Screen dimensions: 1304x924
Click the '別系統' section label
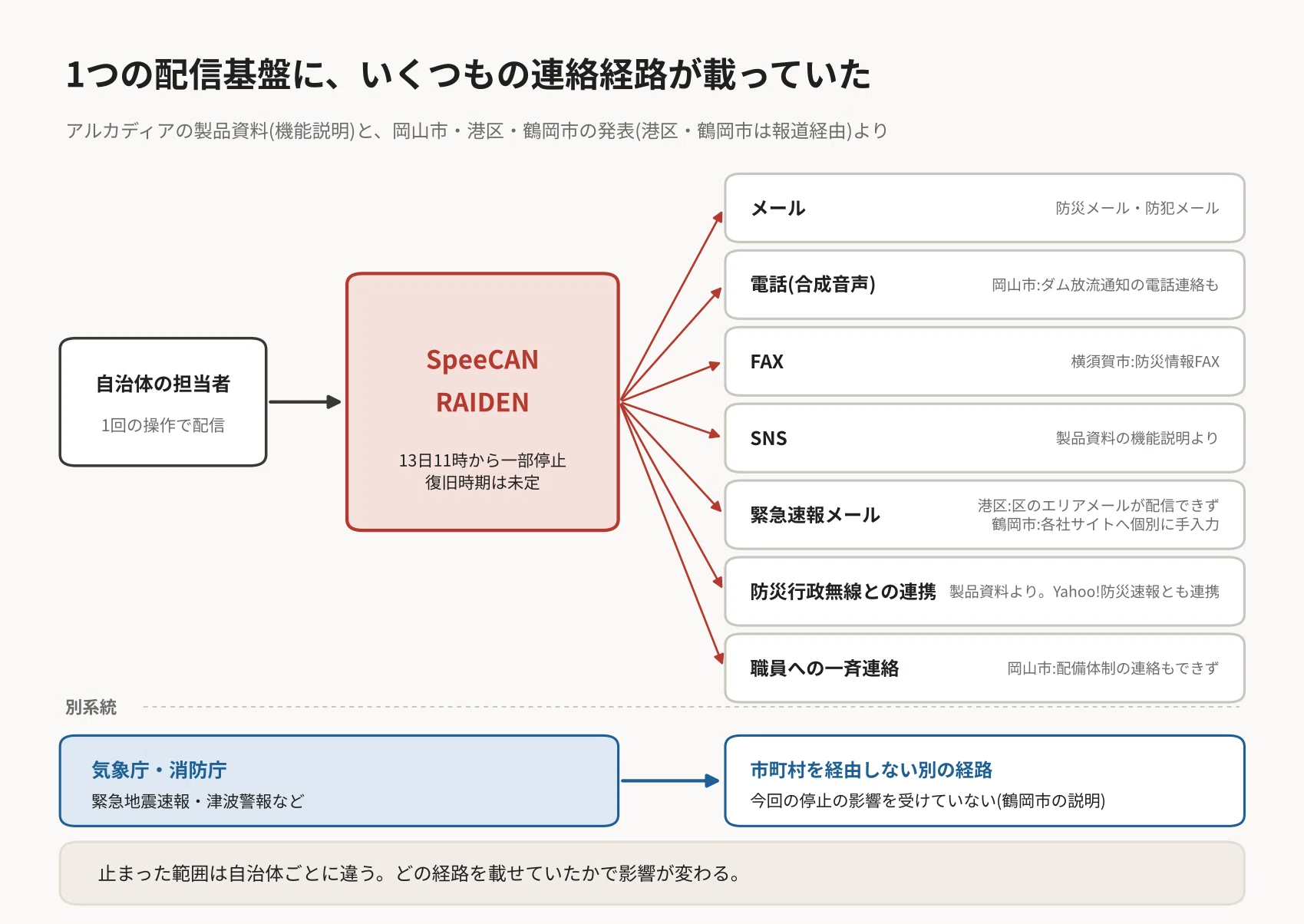click(91, 707)
